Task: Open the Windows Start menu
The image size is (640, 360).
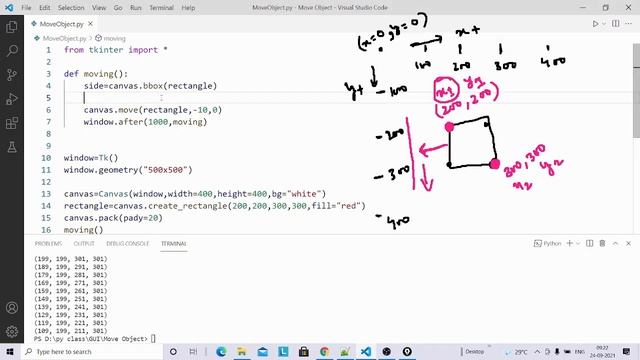Action: pos(10,351)
